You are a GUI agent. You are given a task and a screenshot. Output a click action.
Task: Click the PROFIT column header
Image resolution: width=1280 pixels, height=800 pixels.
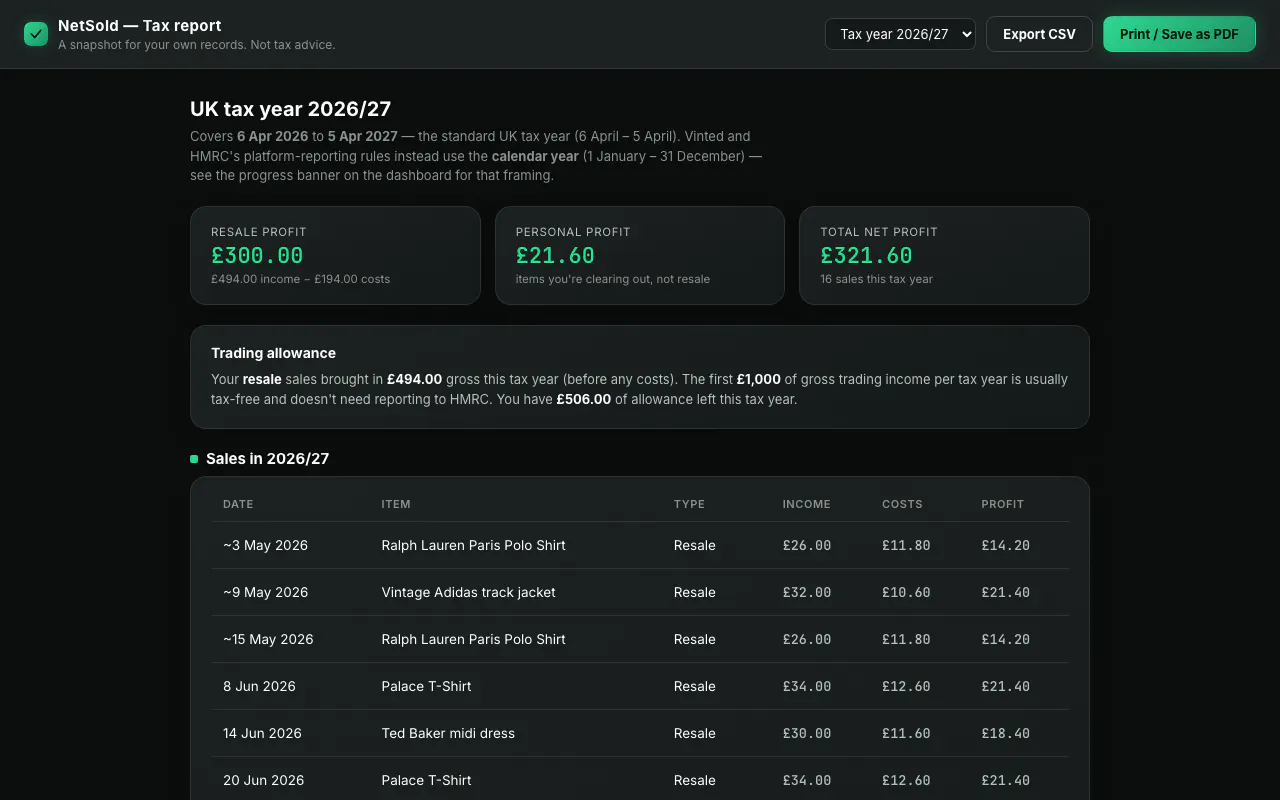(1002, 504)
